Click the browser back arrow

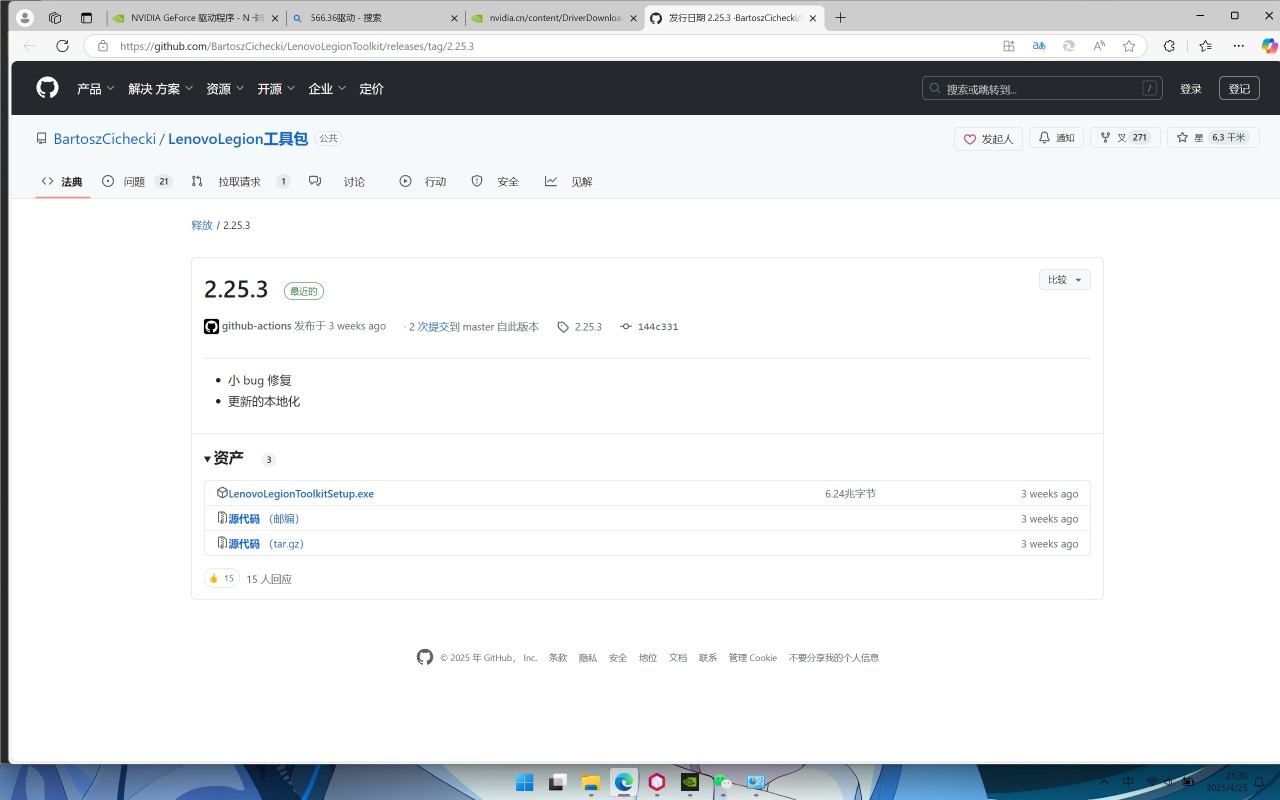coord(29,46)
